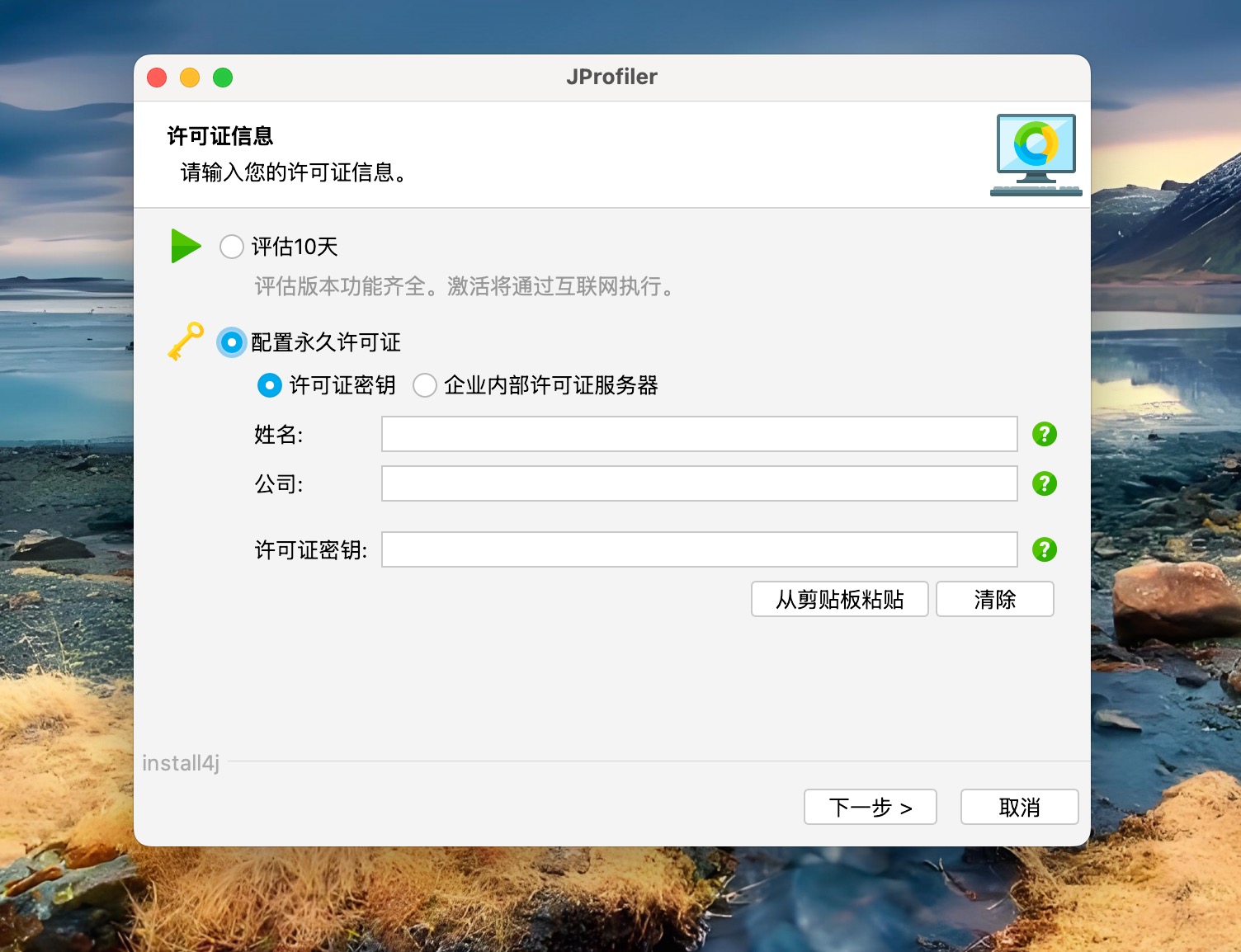Select the 评估10天 radio option
The width and height of the screenshot is (1241, 952).
point(232,247)
